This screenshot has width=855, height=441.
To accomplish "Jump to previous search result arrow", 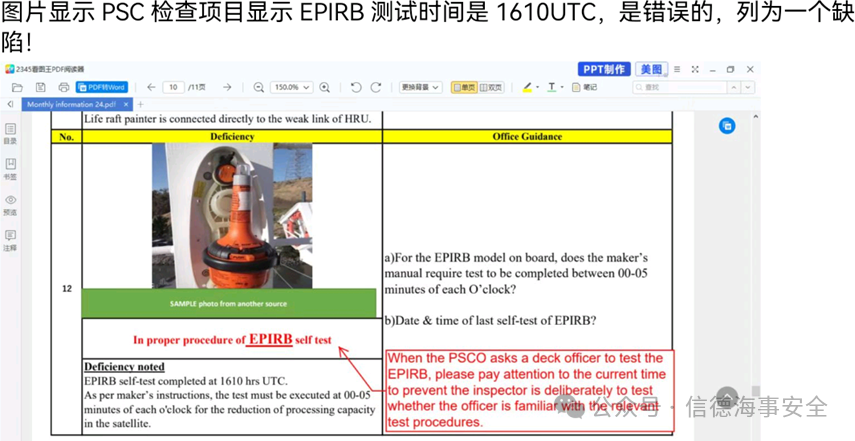I will pyautogui.click(x=734, y=87).
